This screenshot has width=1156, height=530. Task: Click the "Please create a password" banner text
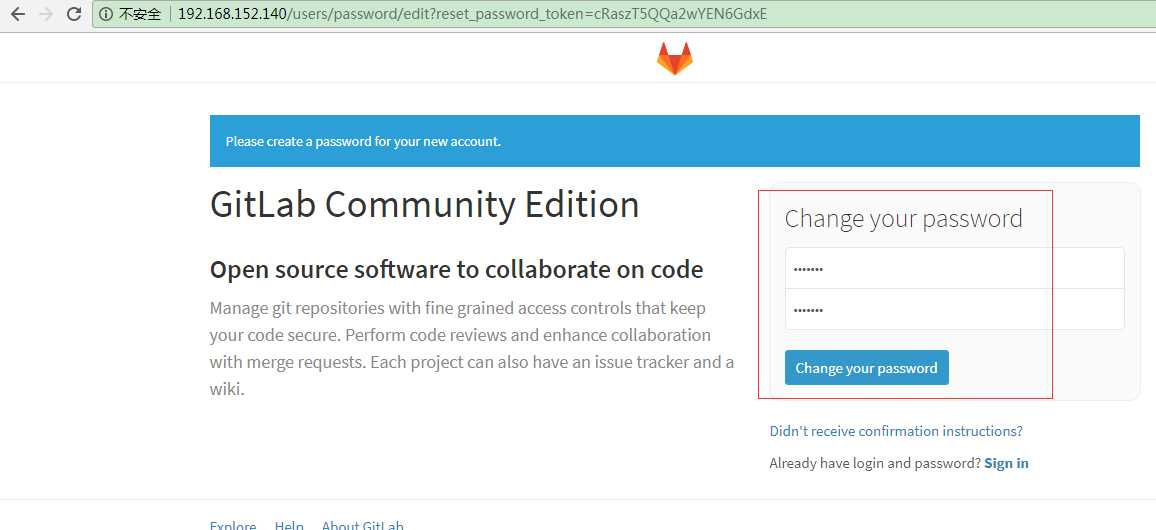pos(363,141)
